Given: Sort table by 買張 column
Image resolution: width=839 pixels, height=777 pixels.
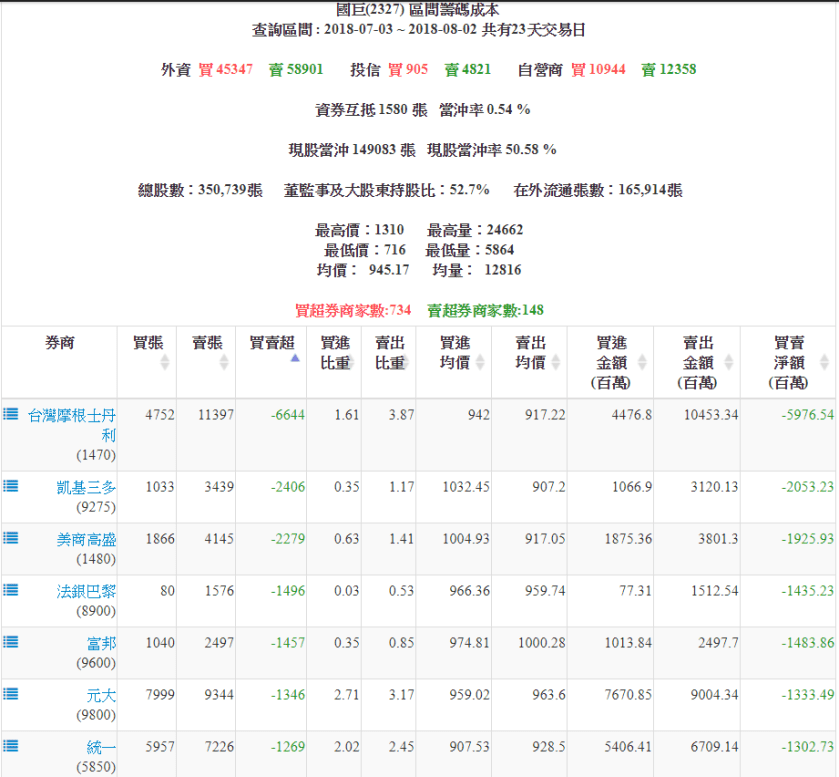Looking at the screenshot, I should (x=147, y=352).
